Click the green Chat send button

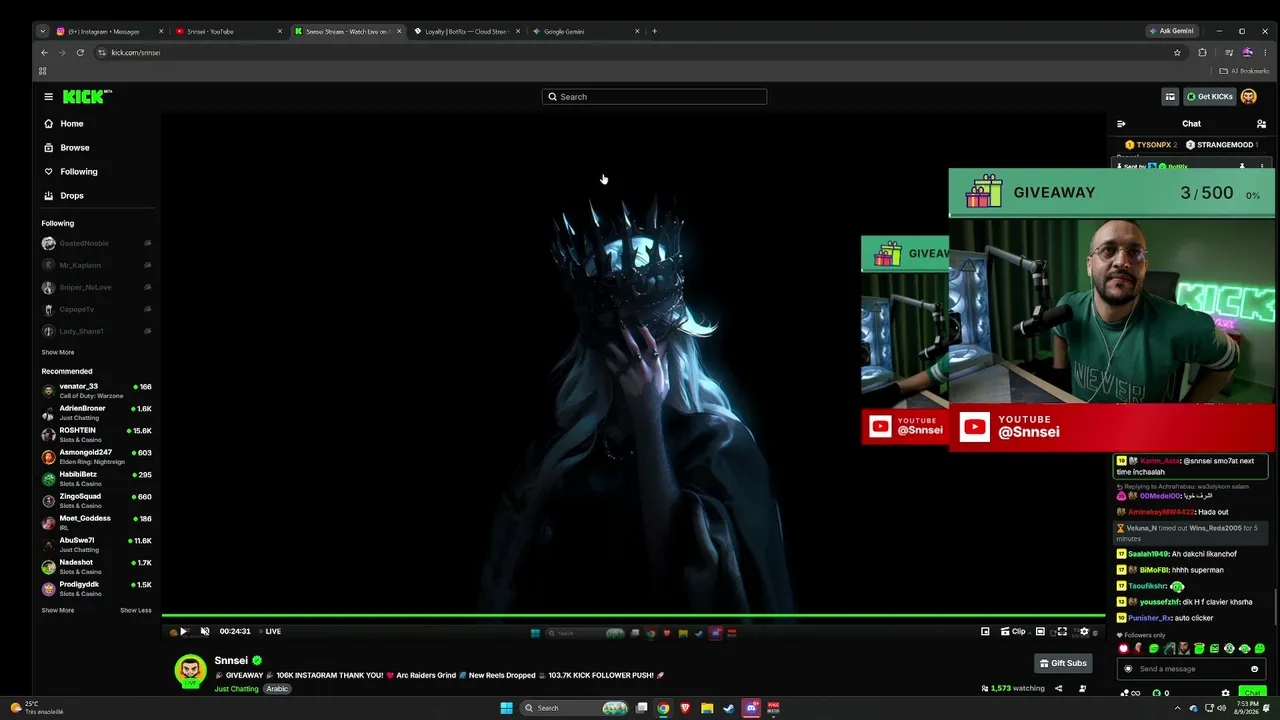tap(1252, 693)
